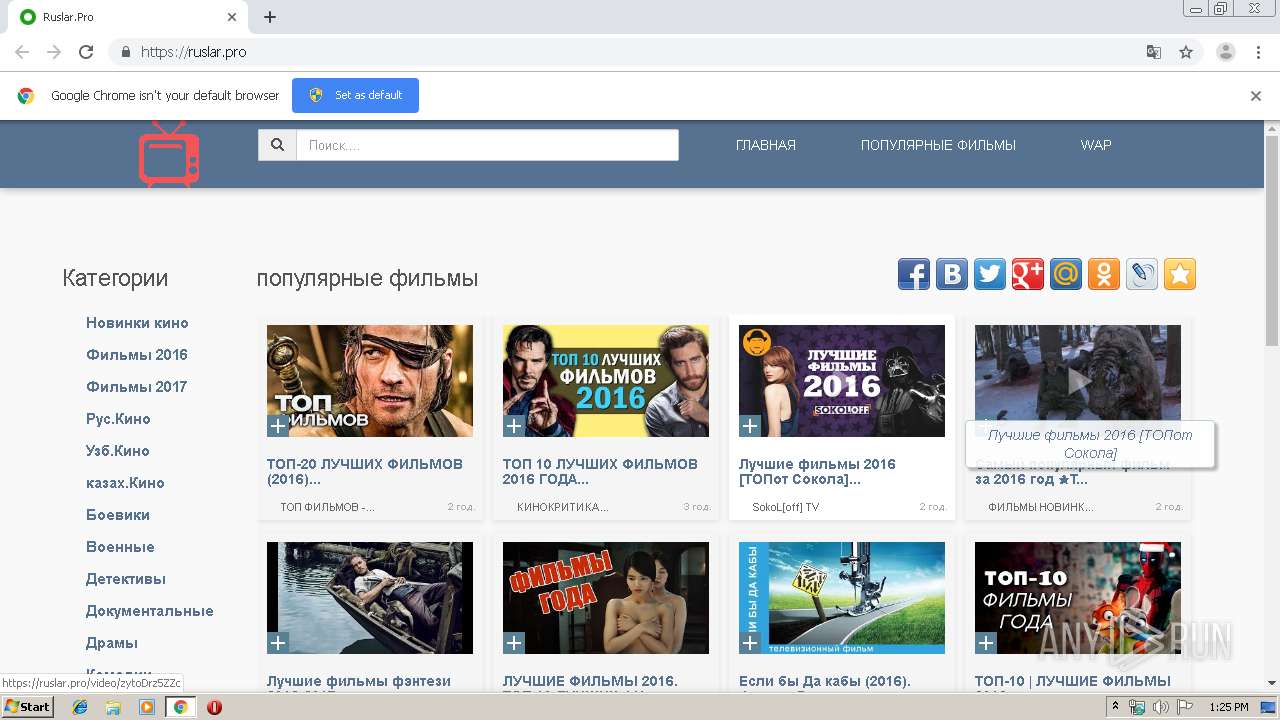Share page via Mail.ru icon
1280x720 pixels.
point(1066,274)
